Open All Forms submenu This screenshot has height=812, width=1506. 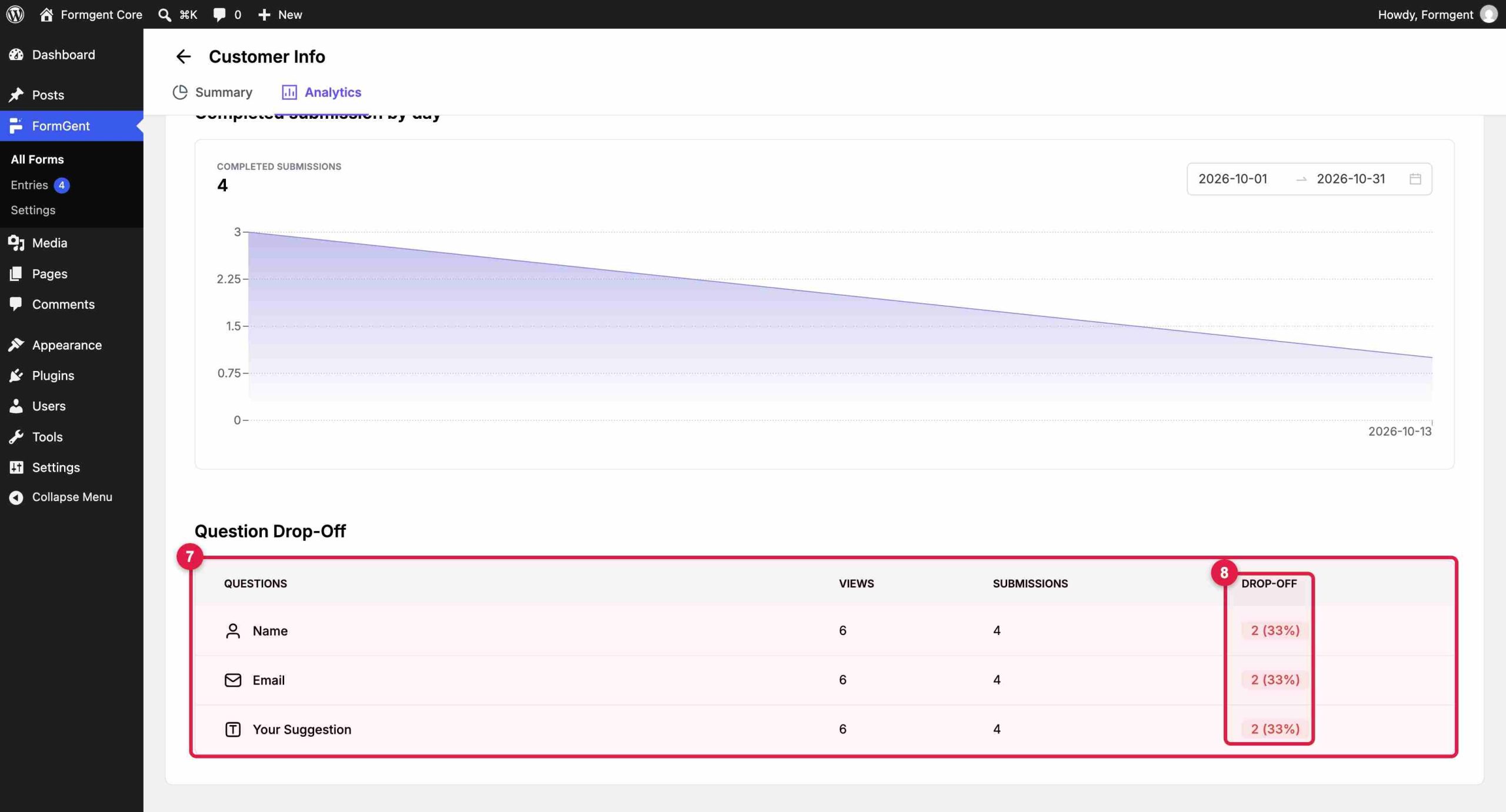pos(37,159)
